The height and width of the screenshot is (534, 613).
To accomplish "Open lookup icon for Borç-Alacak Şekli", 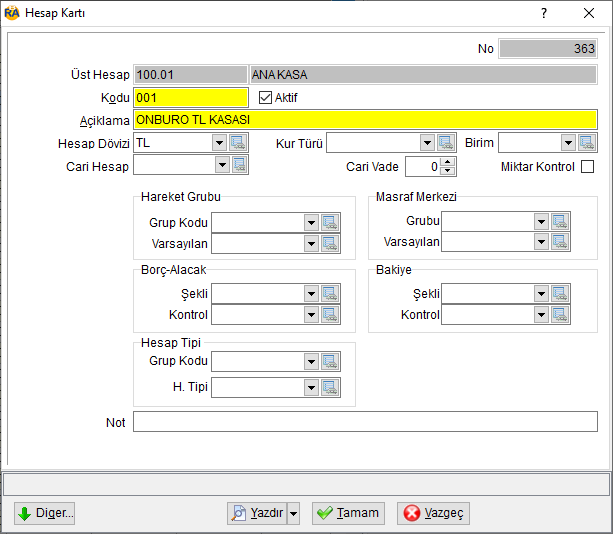I will [330, 294].
